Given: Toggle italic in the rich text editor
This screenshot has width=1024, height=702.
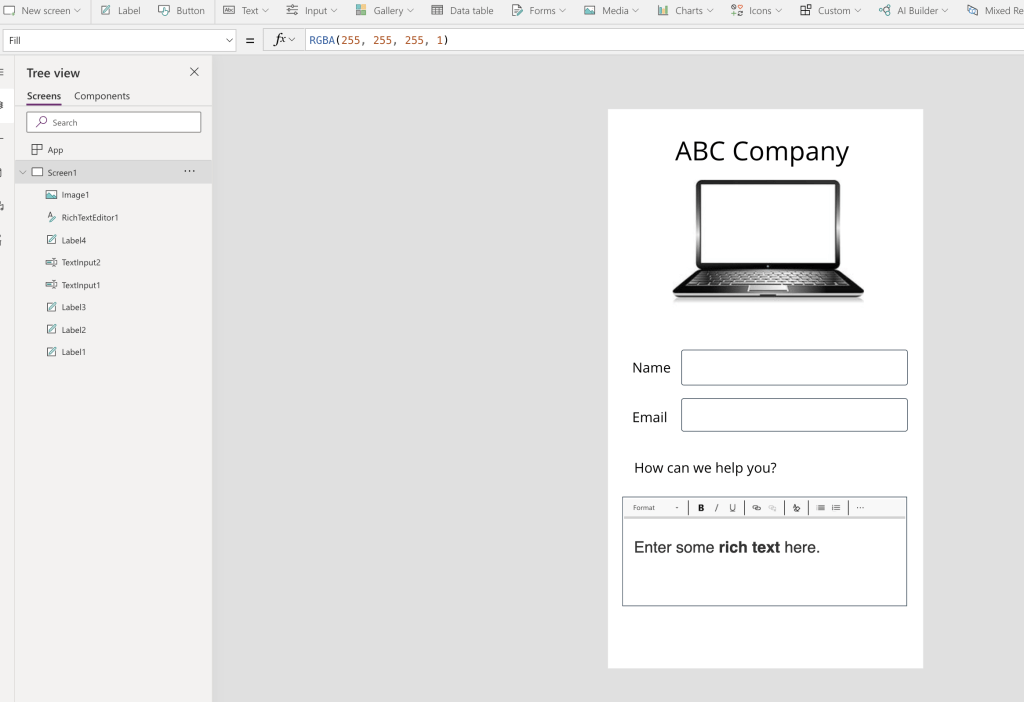Looking at the screenshot, I should tap(716, 508).
